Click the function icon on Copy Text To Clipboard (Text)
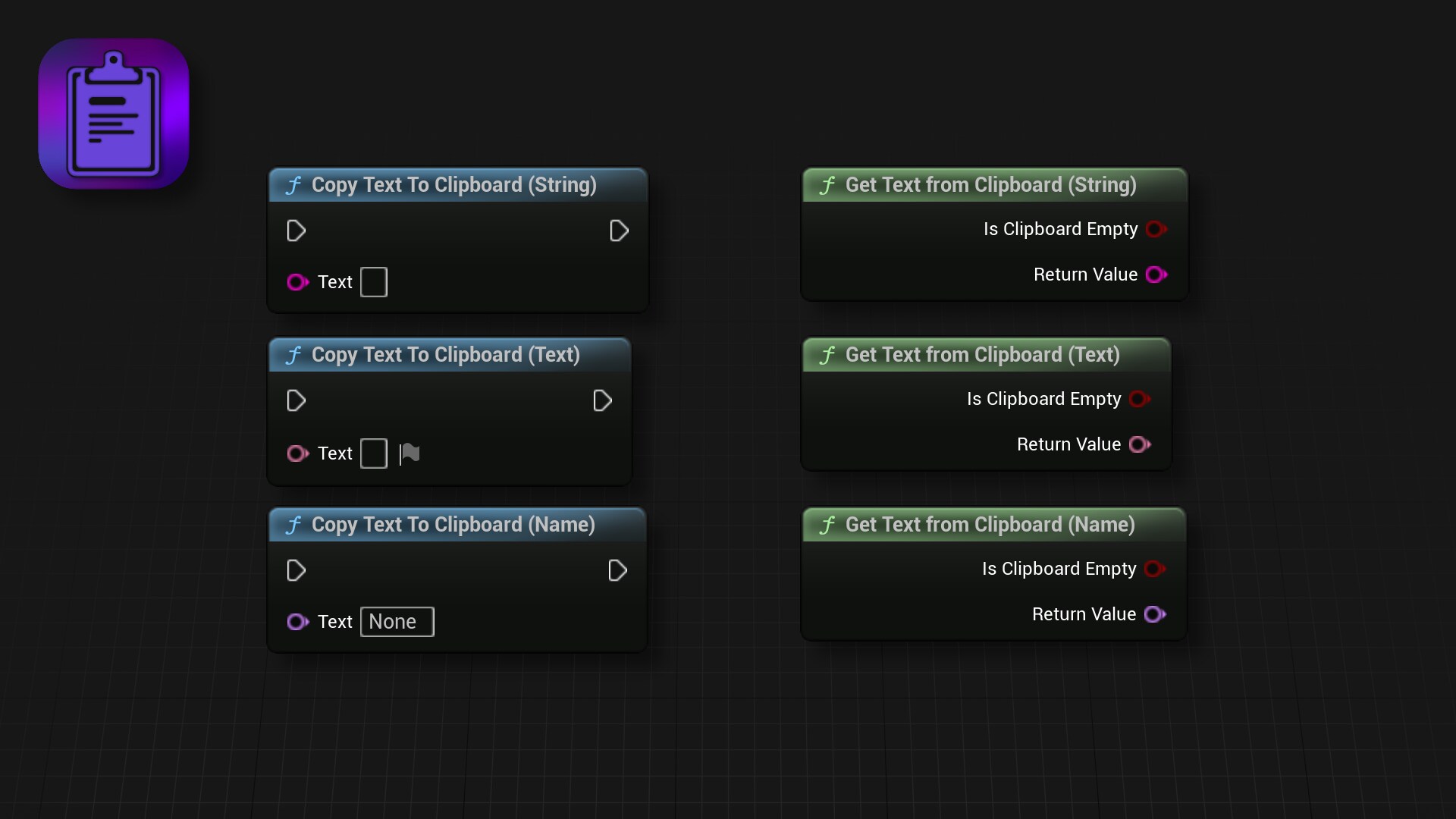The width and height of the screenshot is (1456, 819). (295, 355)
